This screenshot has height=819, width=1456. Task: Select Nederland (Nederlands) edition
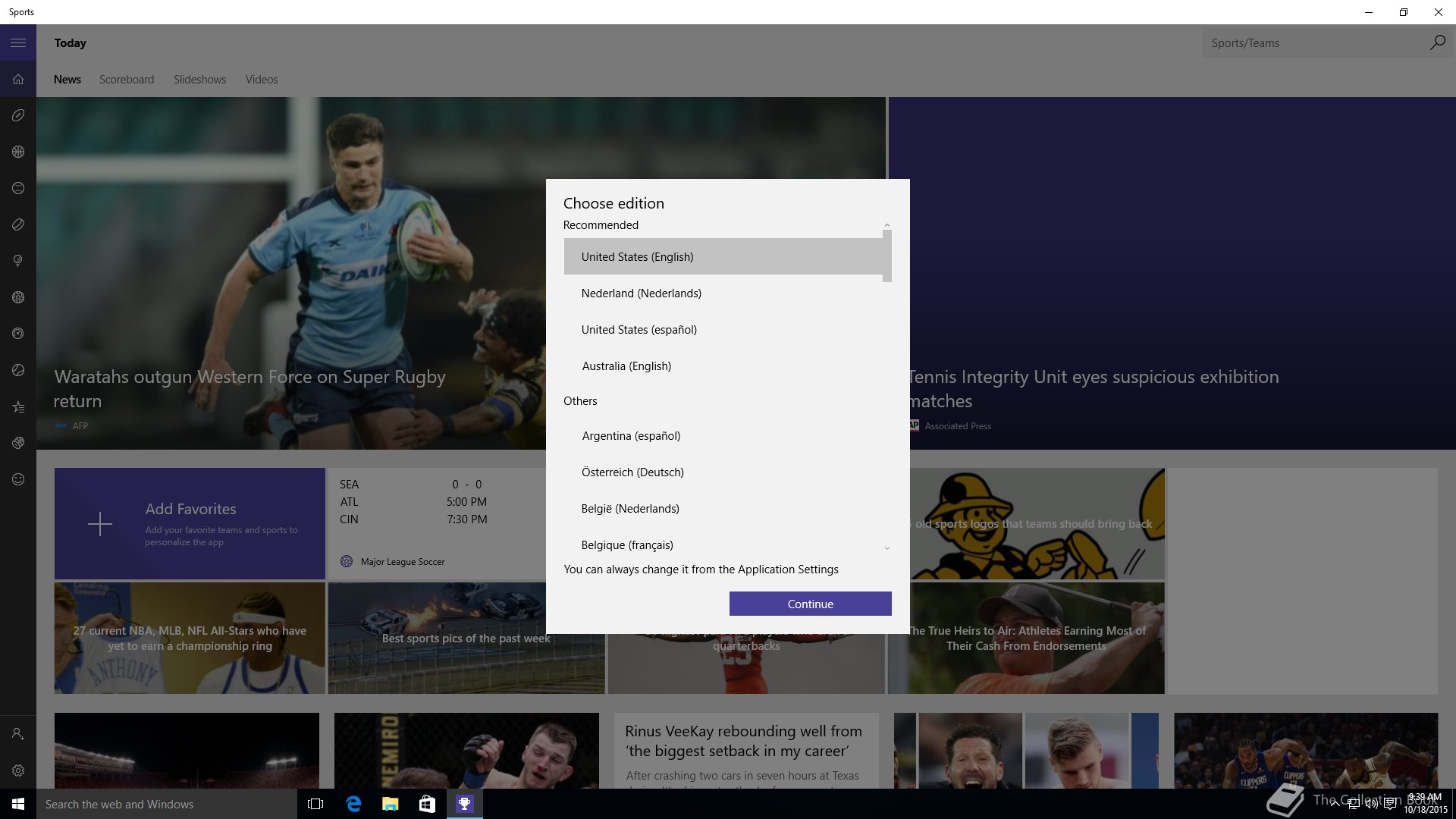coord(641,293)
